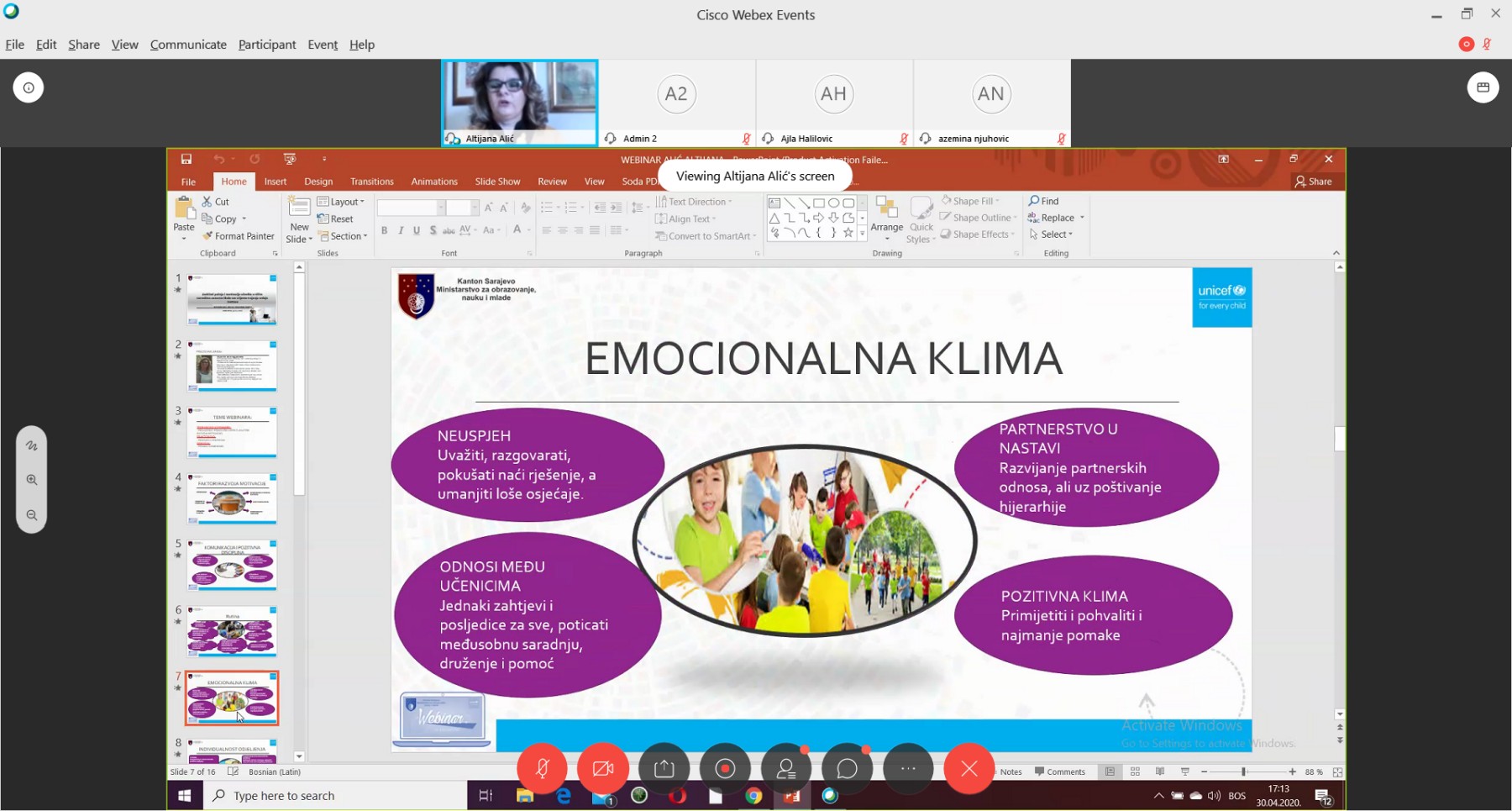The image size is (1512, 811).
Task: Toggle the meeting recorder button
Action: click(725, 768)
